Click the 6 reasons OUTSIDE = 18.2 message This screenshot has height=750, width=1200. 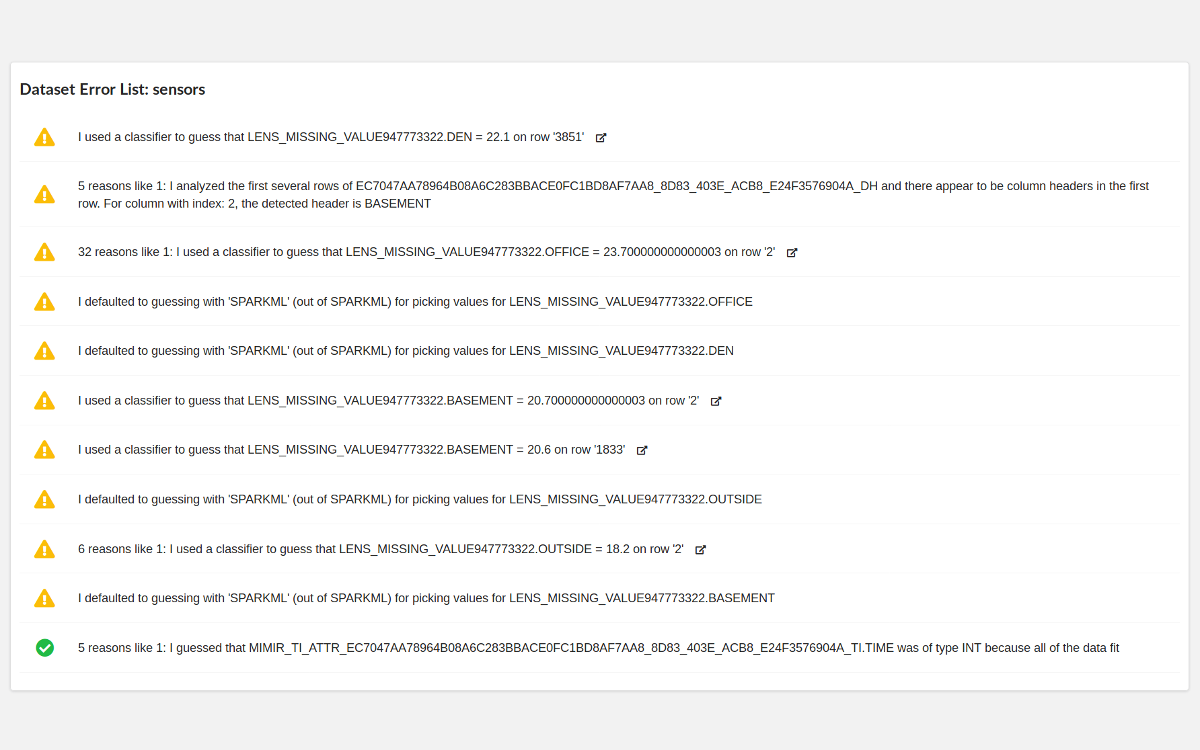tap(380, 549)
